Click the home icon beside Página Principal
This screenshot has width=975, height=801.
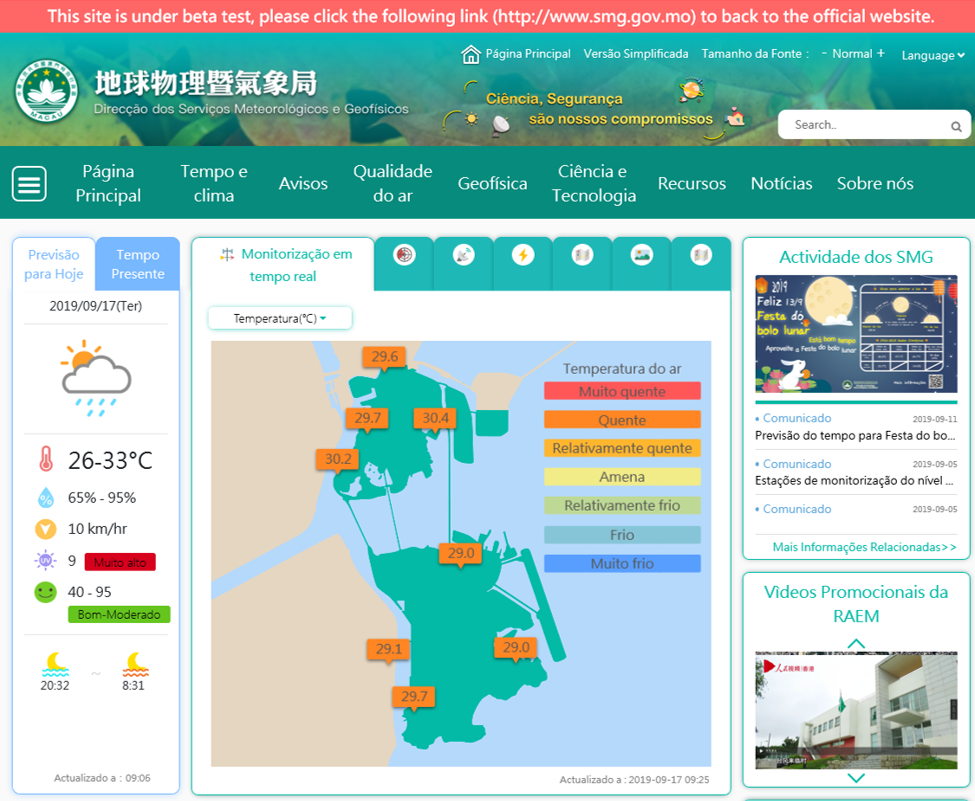click(470, 54)
